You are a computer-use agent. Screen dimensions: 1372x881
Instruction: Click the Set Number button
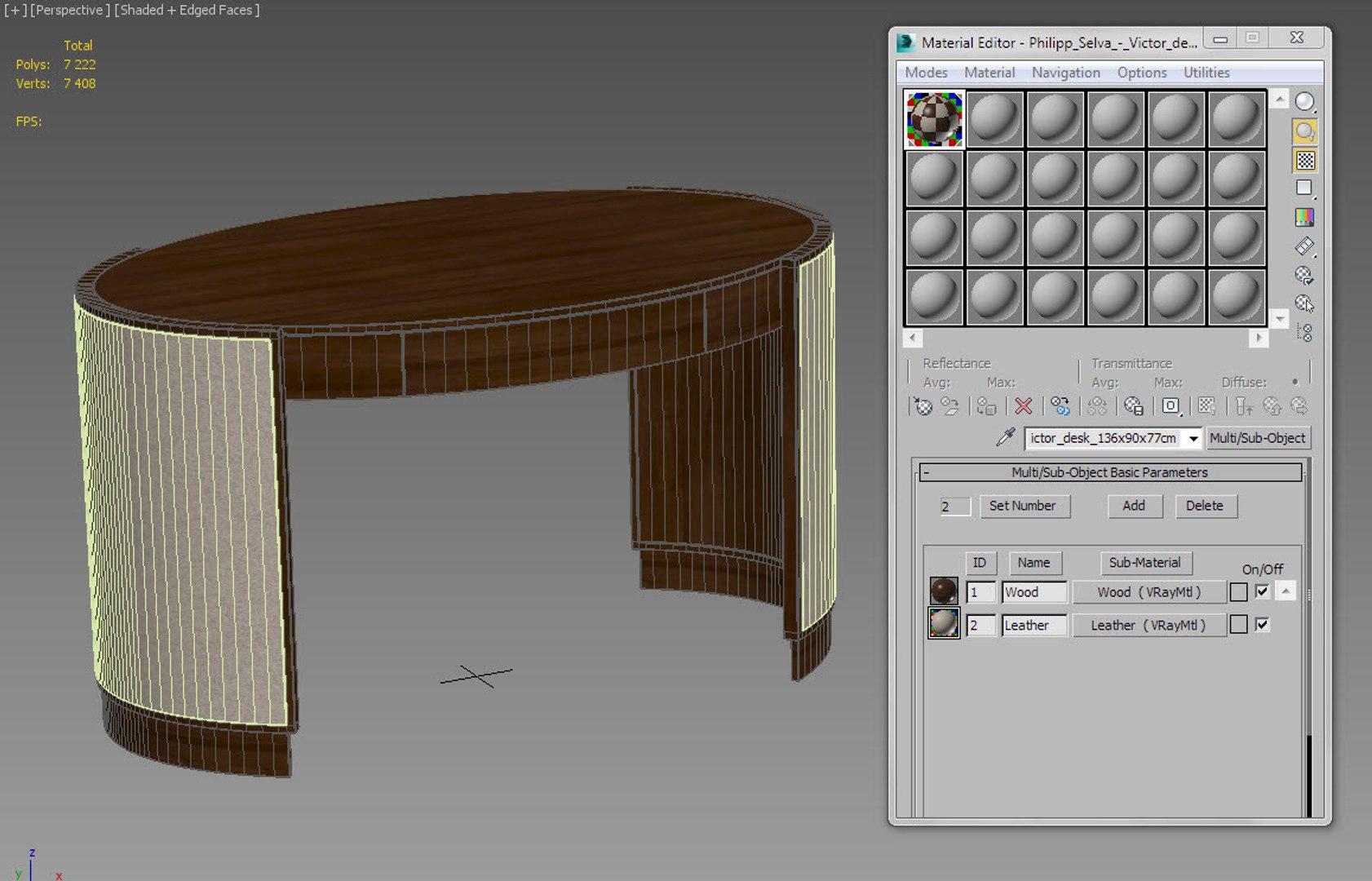click(1022, 506)
